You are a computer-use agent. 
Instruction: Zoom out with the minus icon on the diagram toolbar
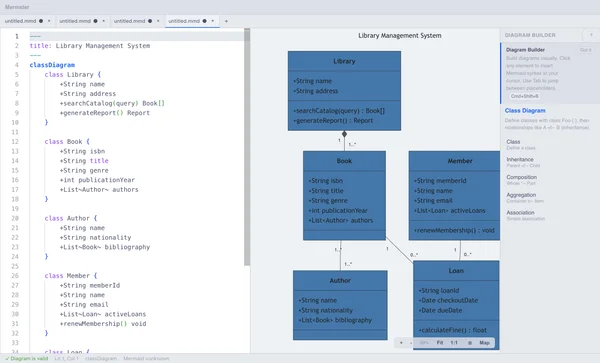click(x=411, y=343)
